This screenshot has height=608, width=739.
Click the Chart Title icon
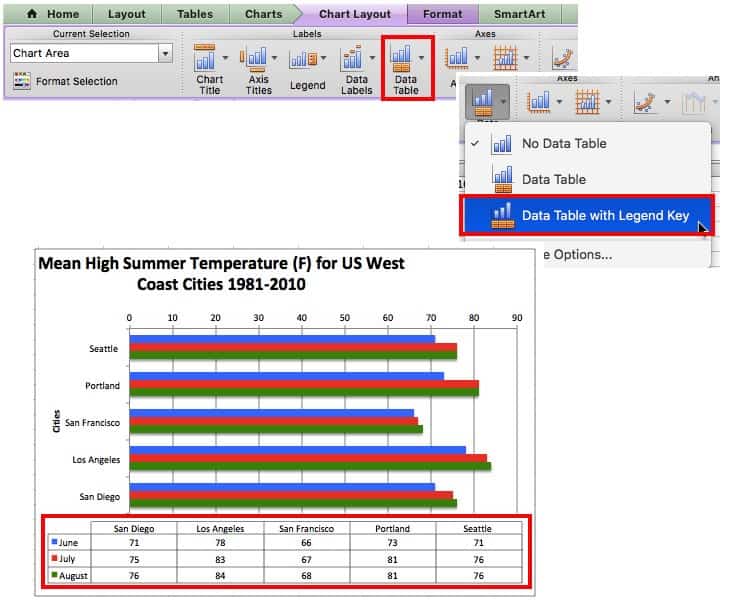[x=205, y=59]
